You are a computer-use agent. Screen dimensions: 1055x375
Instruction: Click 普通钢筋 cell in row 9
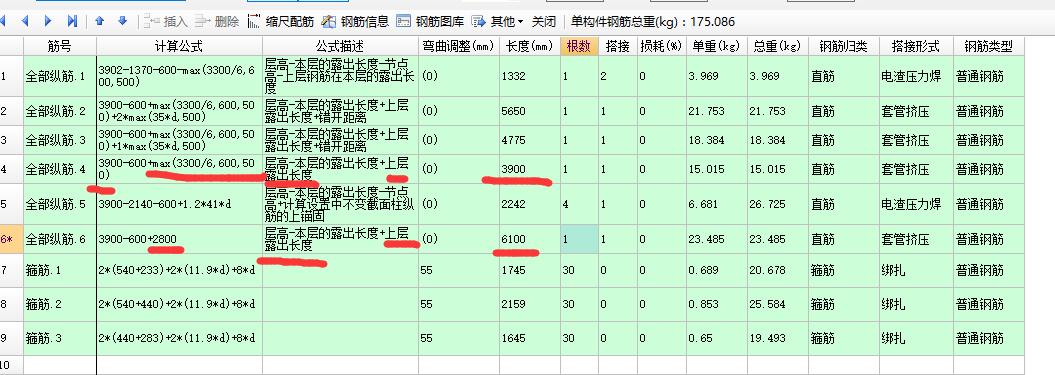pos(988,339)
